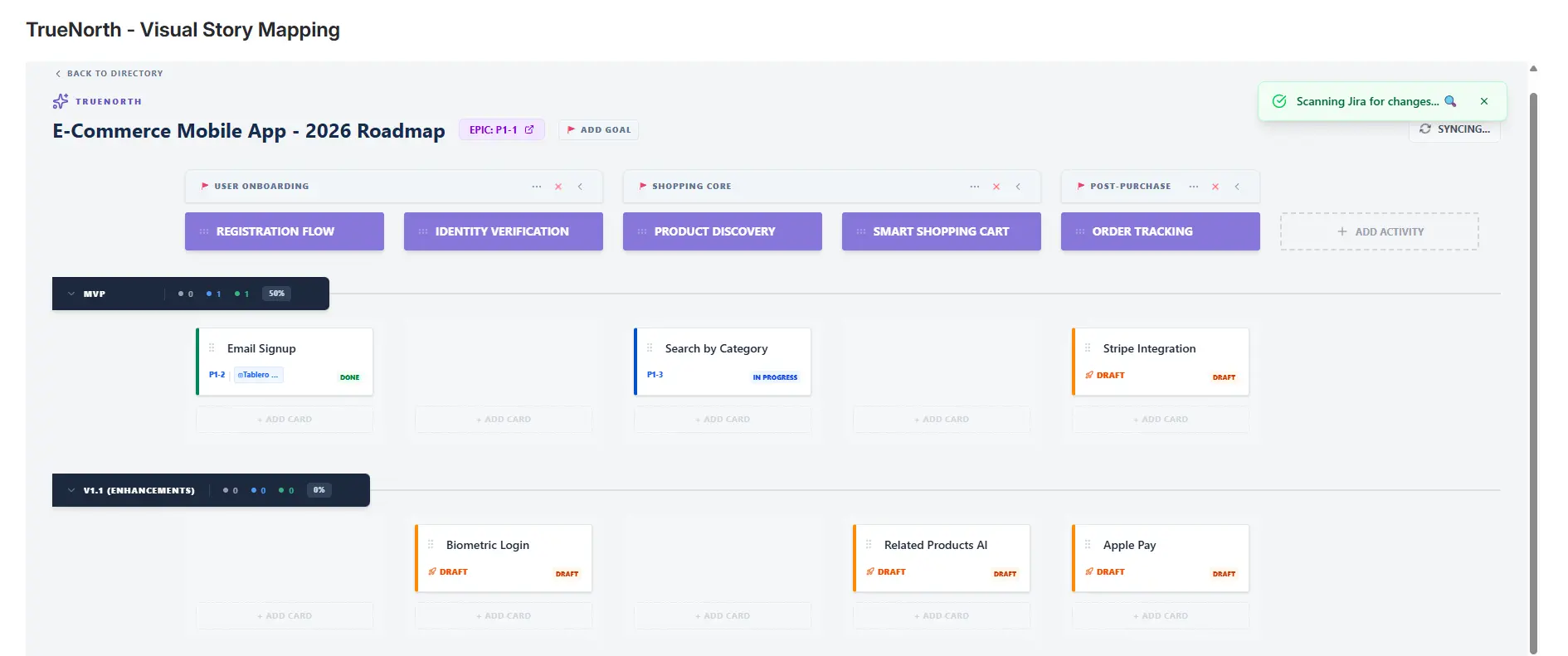This screenshot has height=656, width=1568.
Task: Dismiss the Scanning Jira notification
Action: (1483, 101)
